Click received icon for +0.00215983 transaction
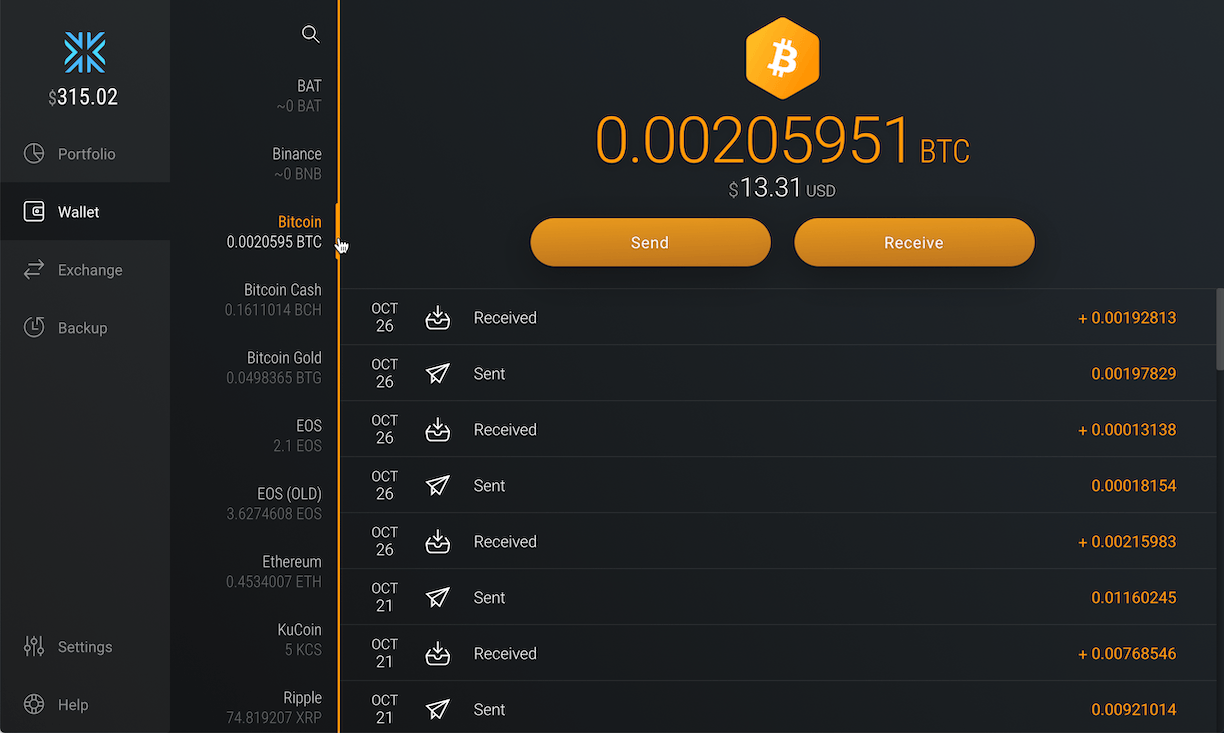 point(438,542)
